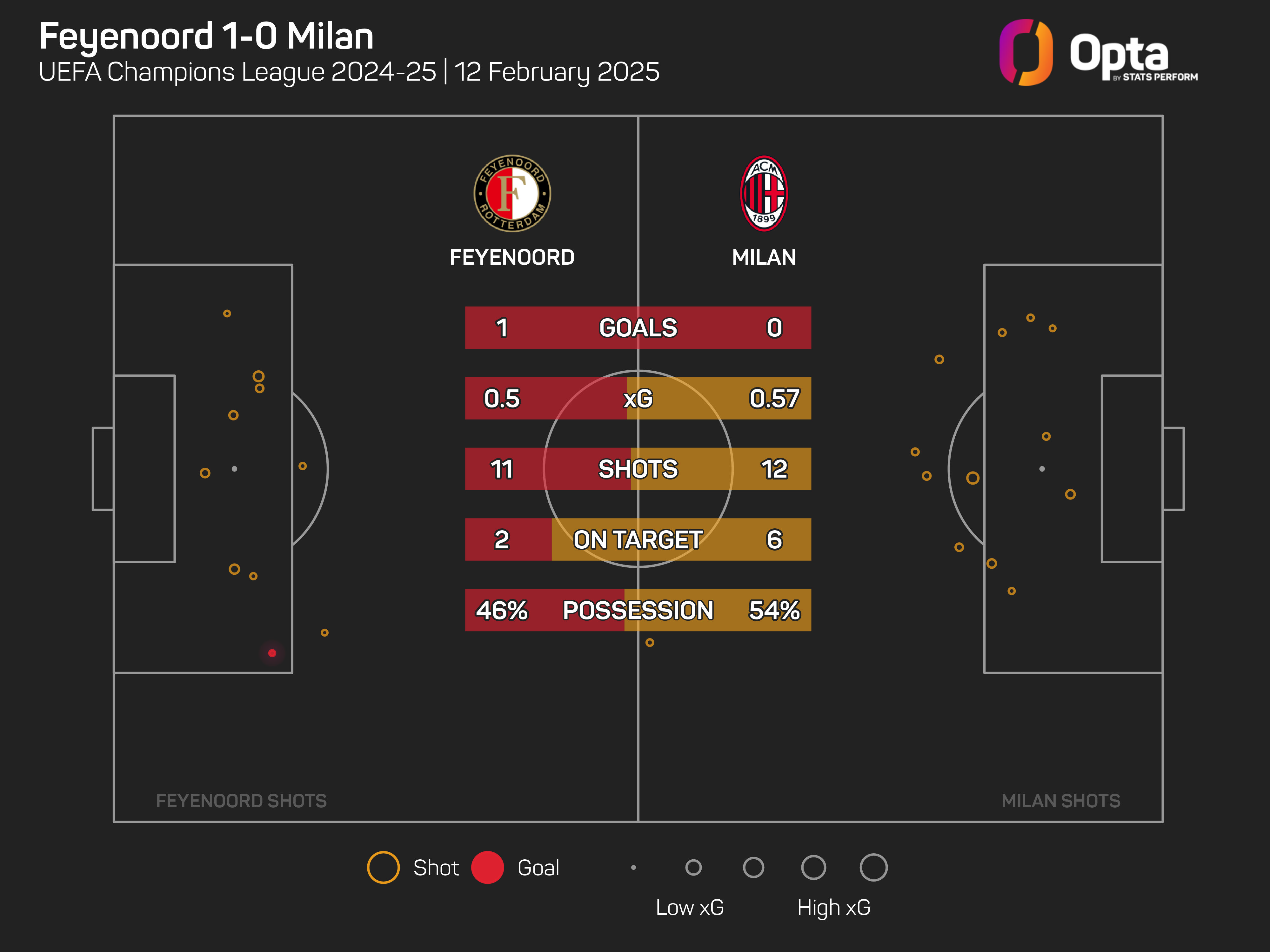Screen dimensions: 1270x952
Task: Click the Opta logo icon
Action: [1026, 52]
